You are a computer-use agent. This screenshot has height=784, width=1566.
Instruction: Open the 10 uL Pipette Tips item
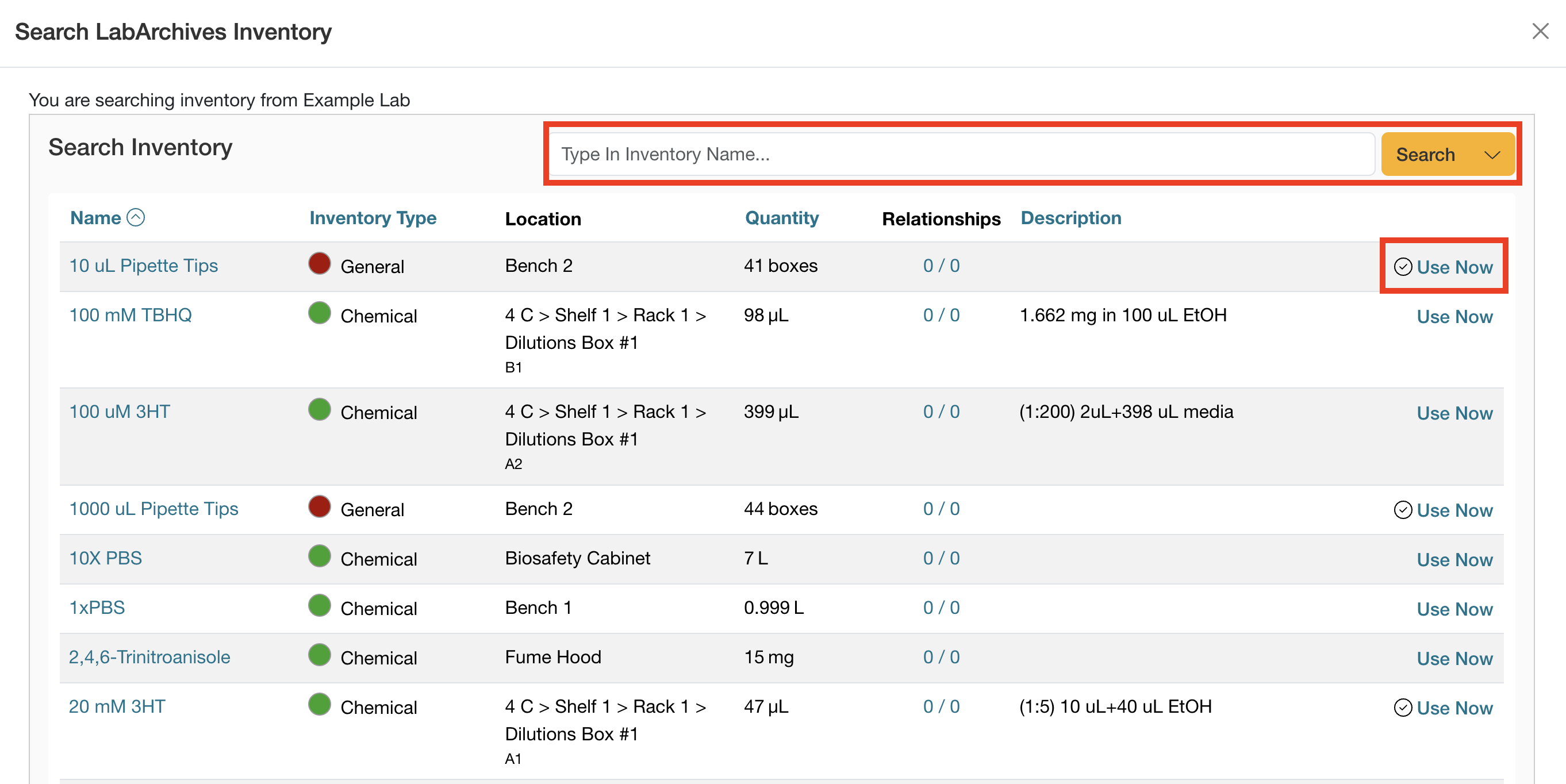click(x=144, y=266)
